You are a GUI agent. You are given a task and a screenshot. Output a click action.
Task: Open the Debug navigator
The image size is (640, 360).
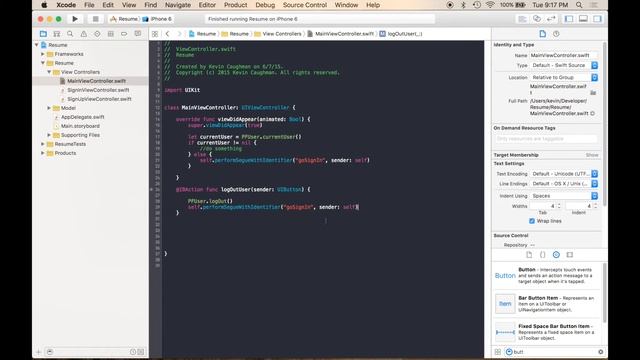pos(111,34)
